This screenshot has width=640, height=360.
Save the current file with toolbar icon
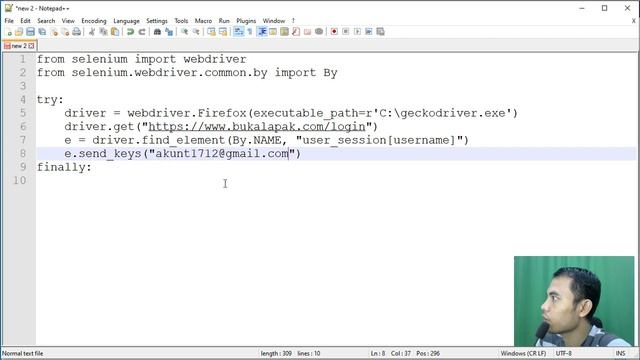point(30,32)
